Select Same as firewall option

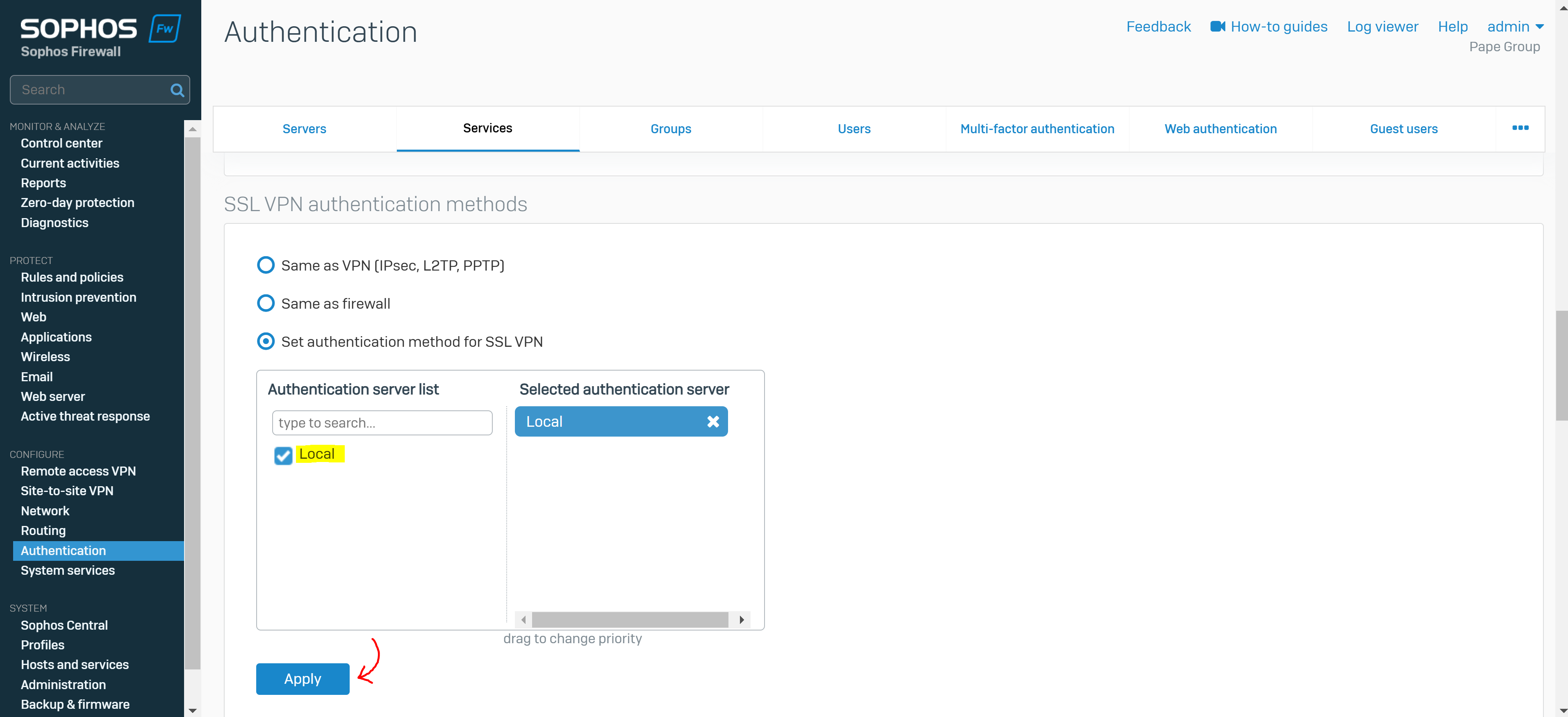point(266,303)
